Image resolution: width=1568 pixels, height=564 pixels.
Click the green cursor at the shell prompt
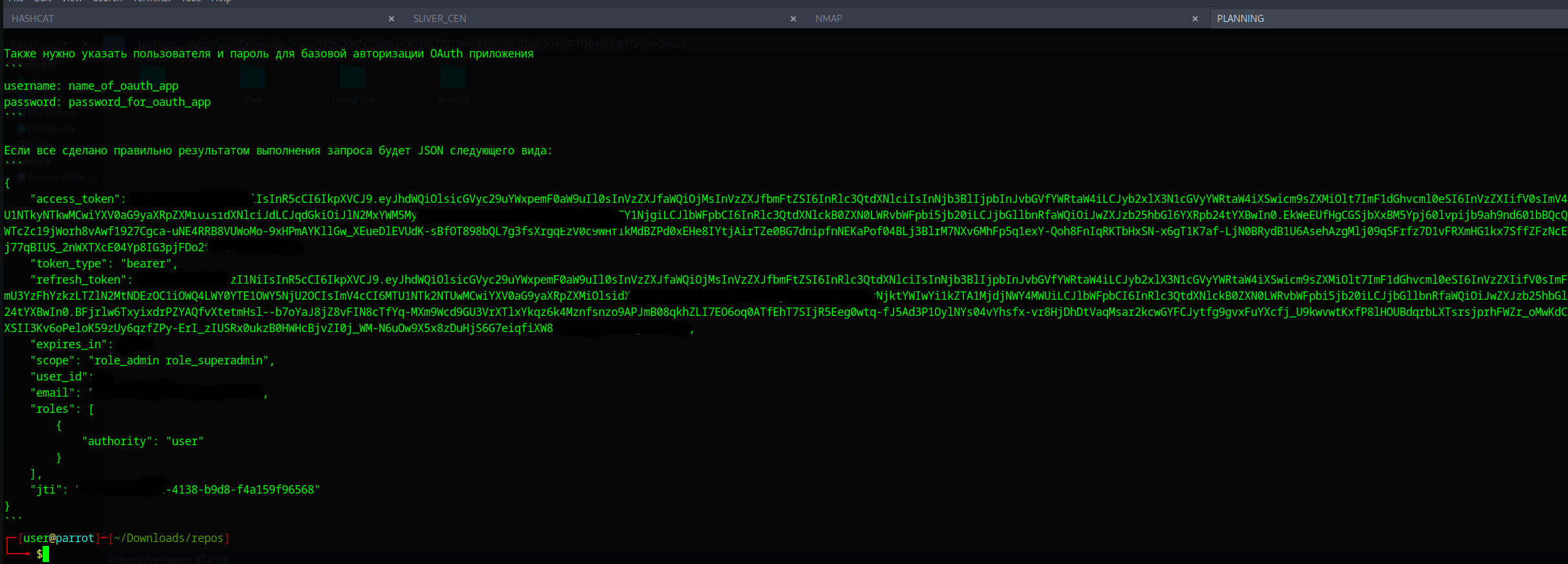coord(46,554)
